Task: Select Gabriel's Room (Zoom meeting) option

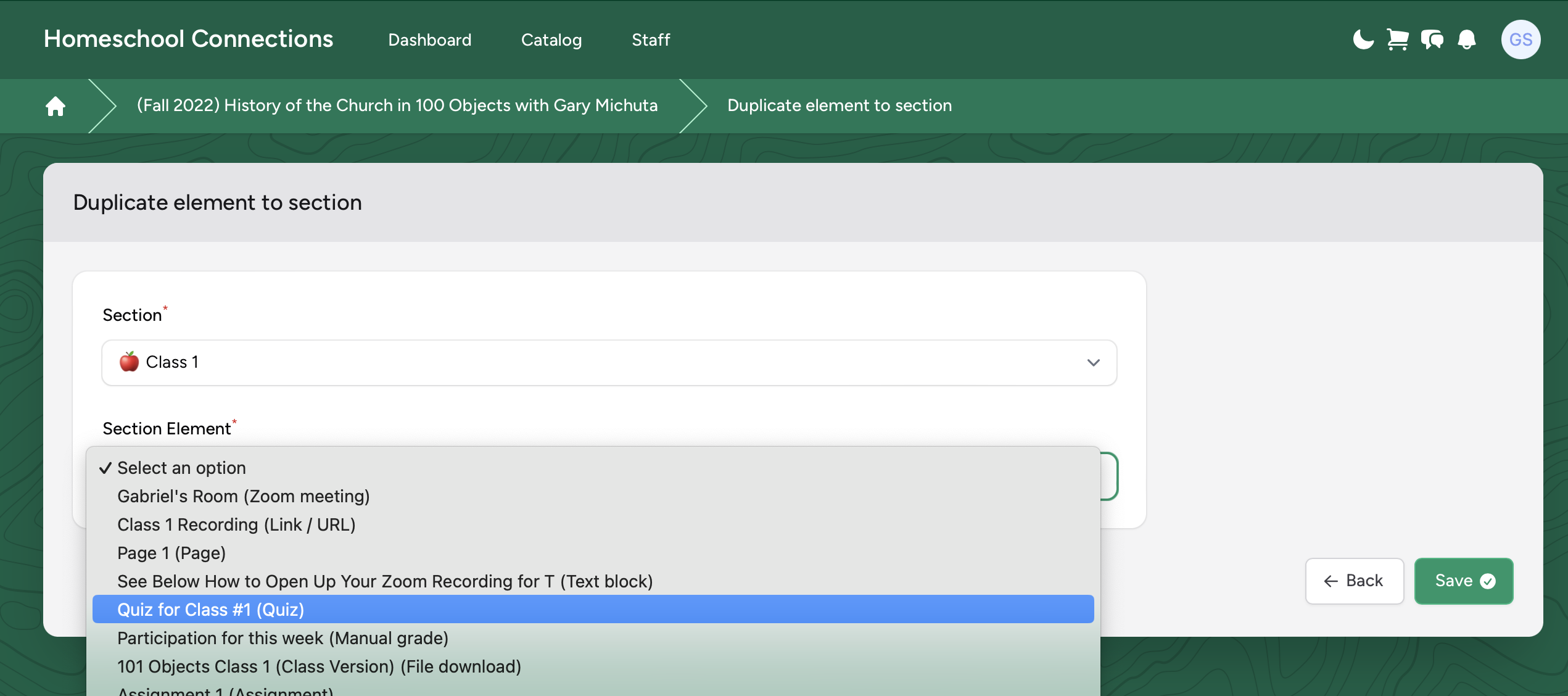Action: (x=593, y=496)
